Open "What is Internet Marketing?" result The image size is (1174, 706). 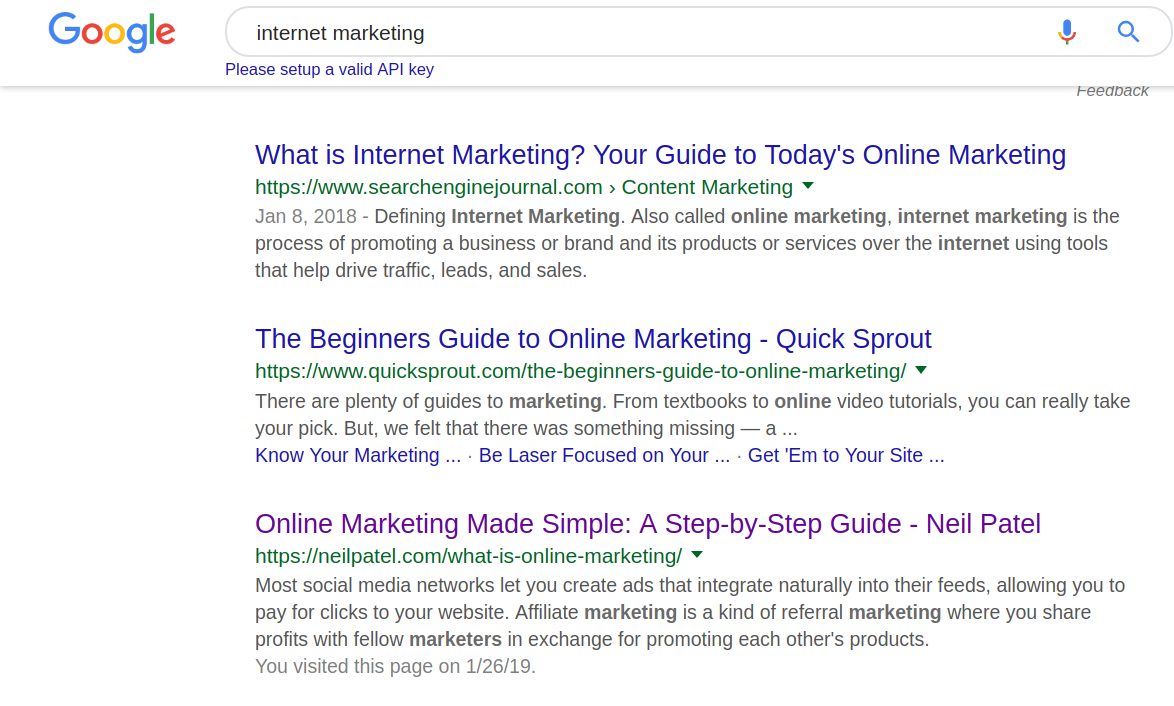pos(660,155)
